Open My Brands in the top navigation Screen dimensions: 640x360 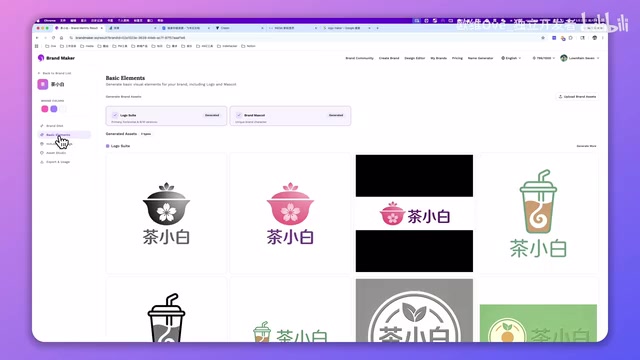(x=438, y=58)
